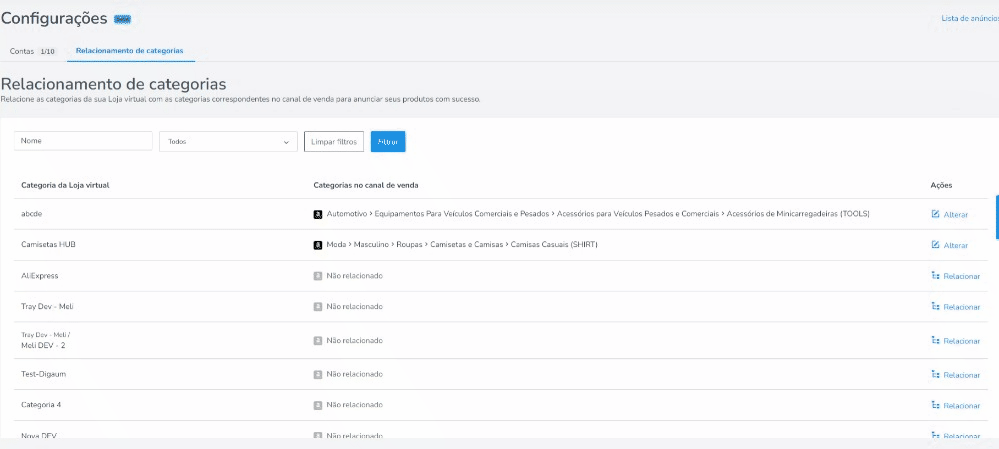
Task: Click the blue Filtrar button
Action: tap(388, 141)
